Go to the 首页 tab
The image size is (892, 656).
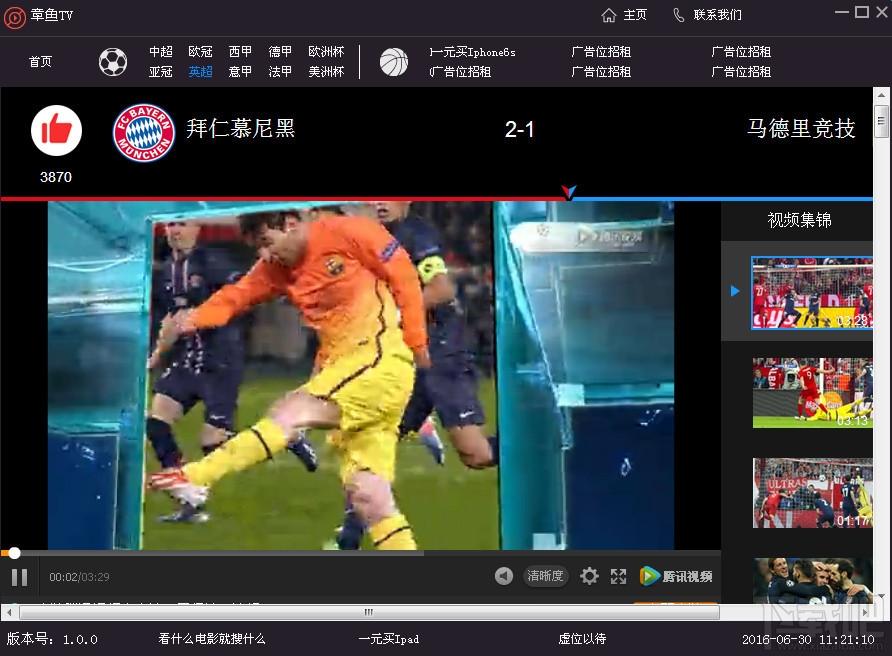[40, 61]
